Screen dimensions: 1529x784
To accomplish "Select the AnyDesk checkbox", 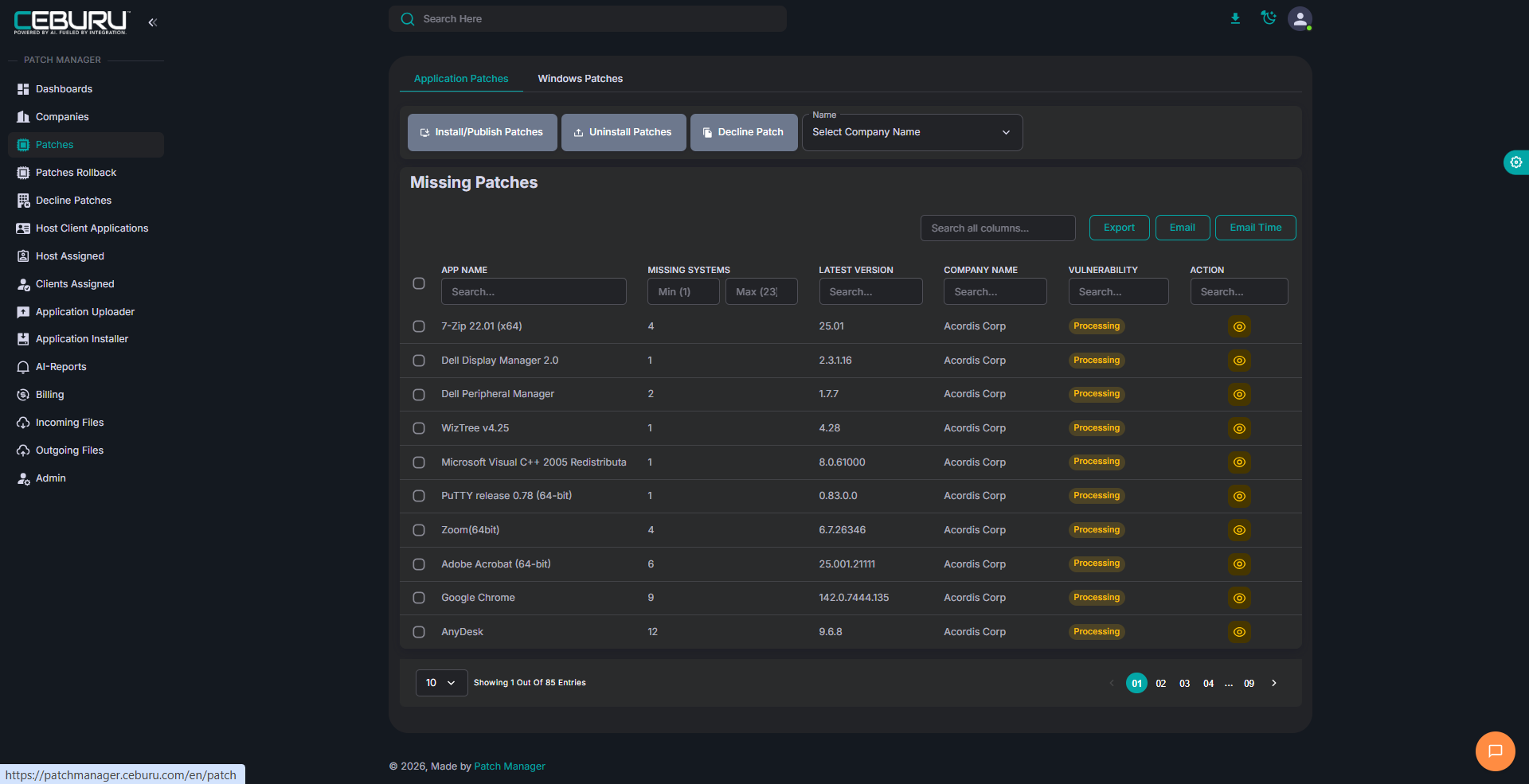I will (419, 632).
